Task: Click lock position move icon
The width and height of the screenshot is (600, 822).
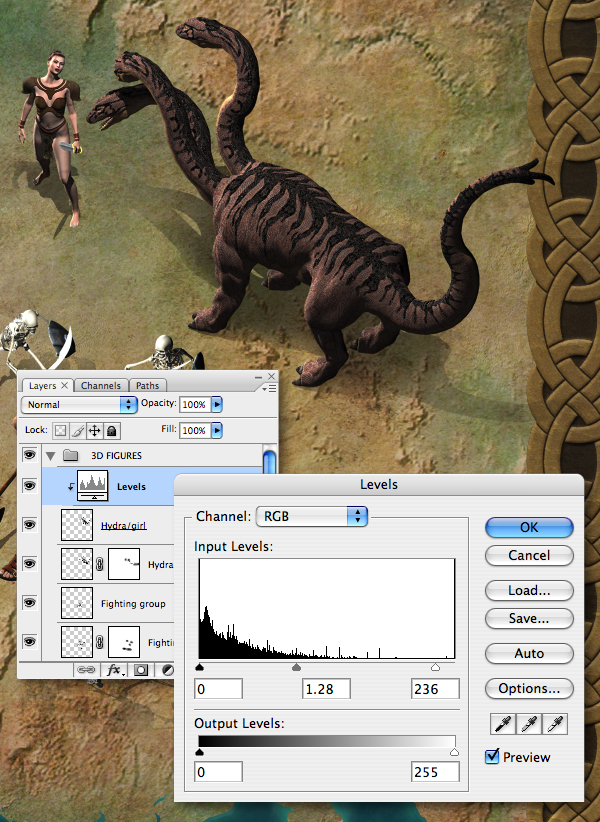Action: click(94, 431)
